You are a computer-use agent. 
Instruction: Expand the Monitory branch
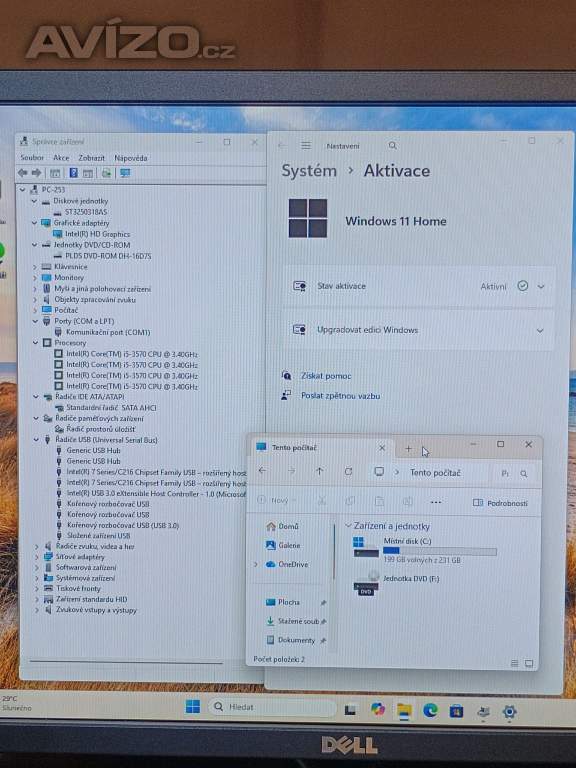(35, 278)
